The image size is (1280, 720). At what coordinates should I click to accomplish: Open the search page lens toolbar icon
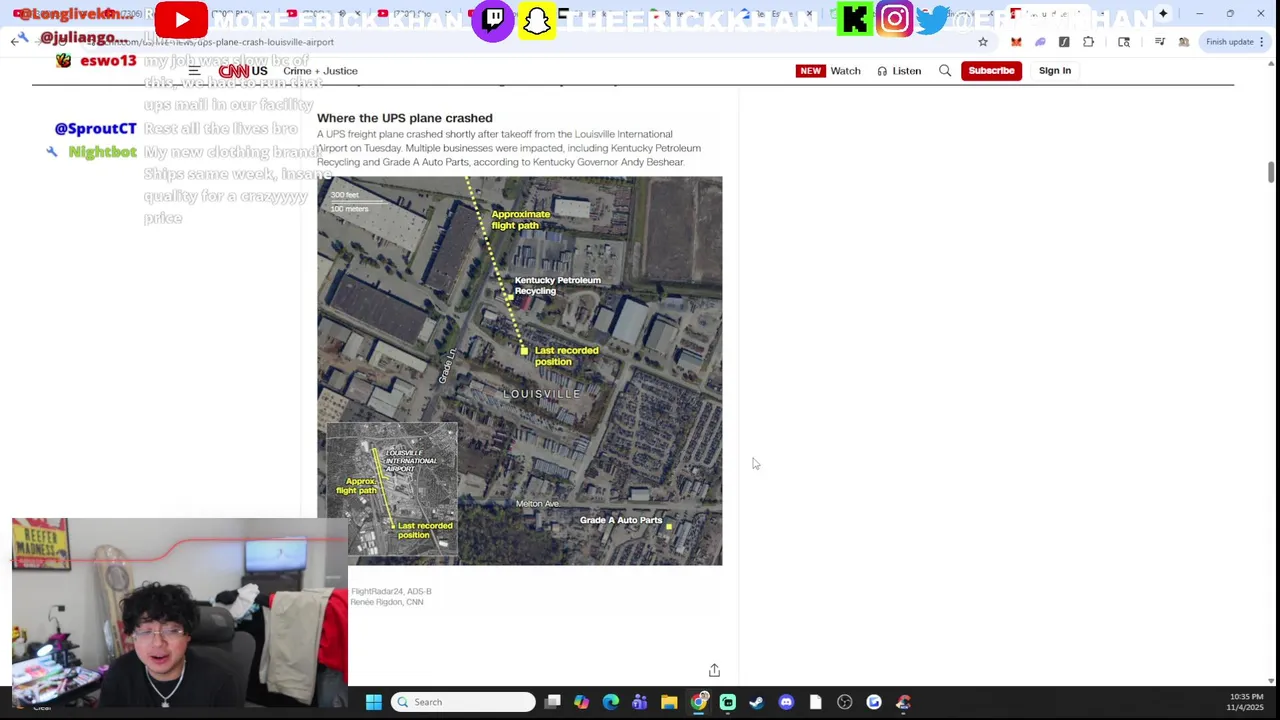tap(1124, 42)
